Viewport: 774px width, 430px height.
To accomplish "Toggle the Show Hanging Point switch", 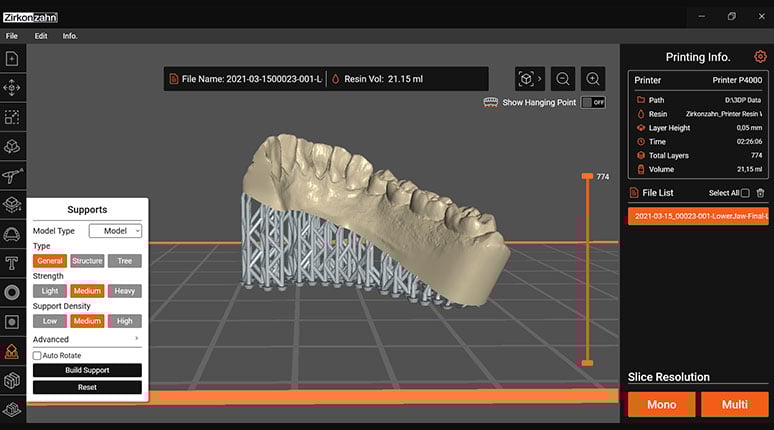I will point(593,102).
